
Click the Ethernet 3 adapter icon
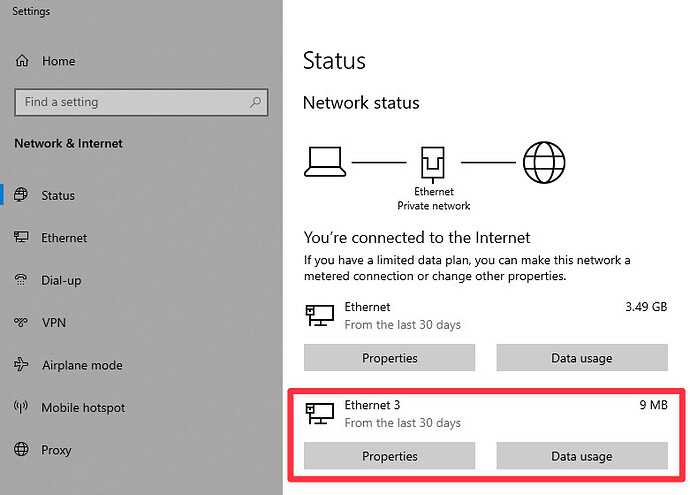(x=320, y=414)
